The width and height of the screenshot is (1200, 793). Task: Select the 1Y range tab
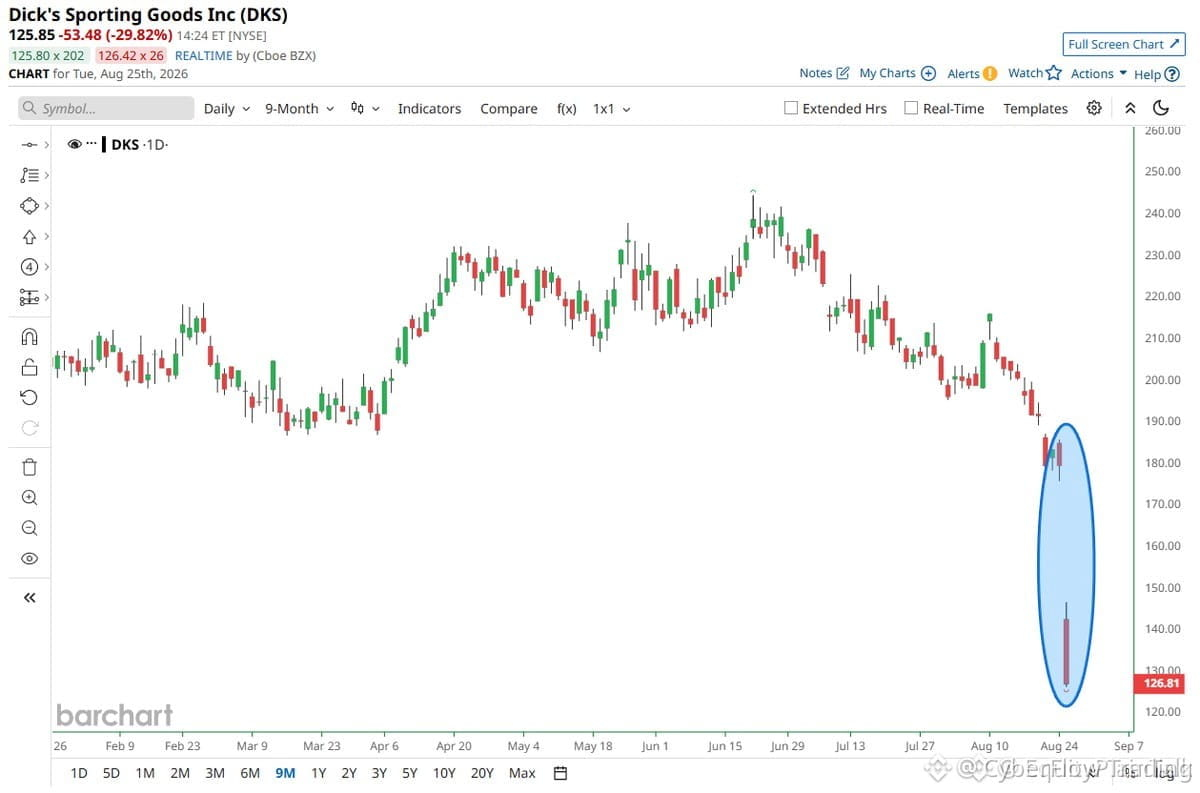point(318,773)
